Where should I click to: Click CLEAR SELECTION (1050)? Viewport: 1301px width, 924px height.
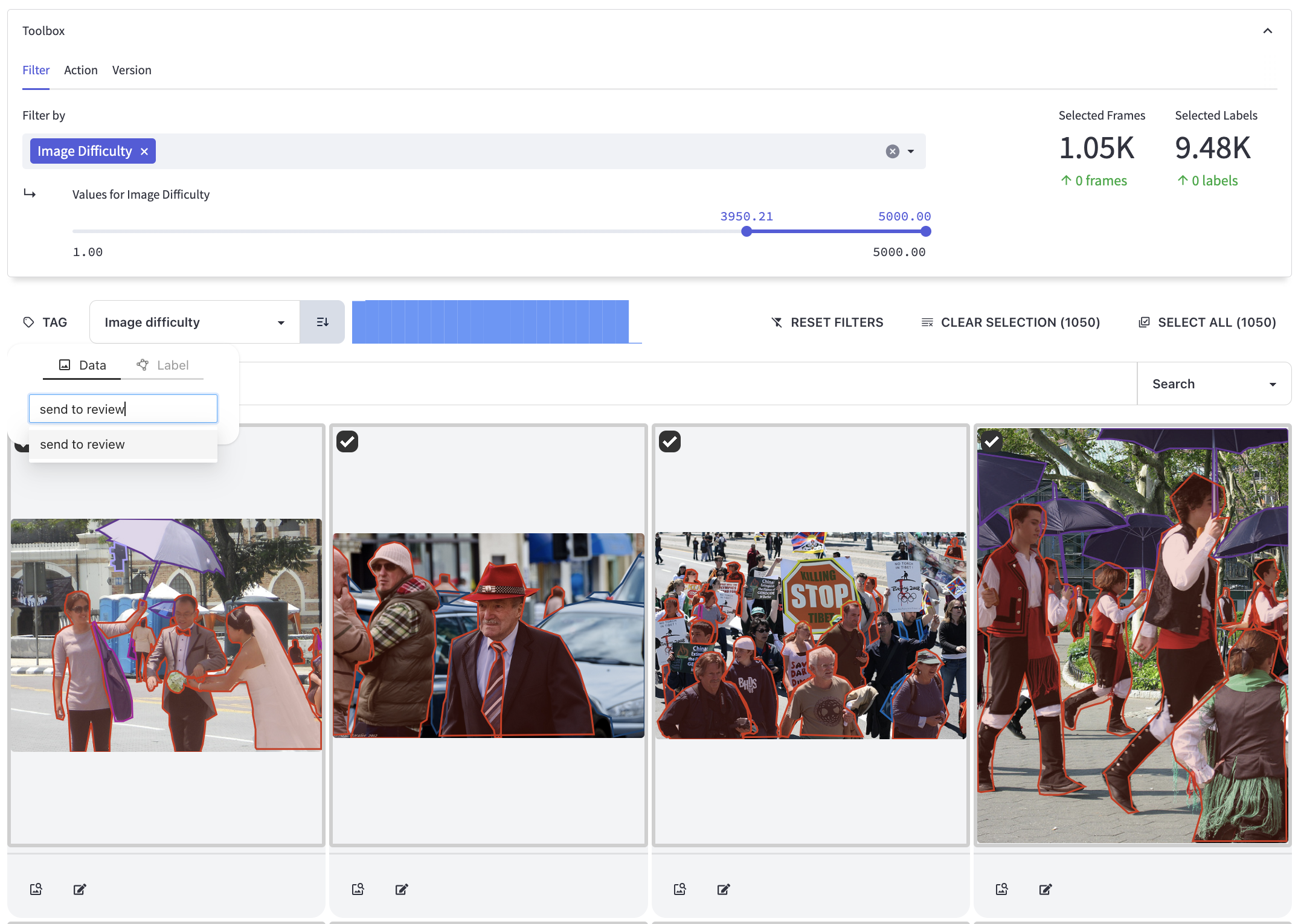tap(1010, 322)
